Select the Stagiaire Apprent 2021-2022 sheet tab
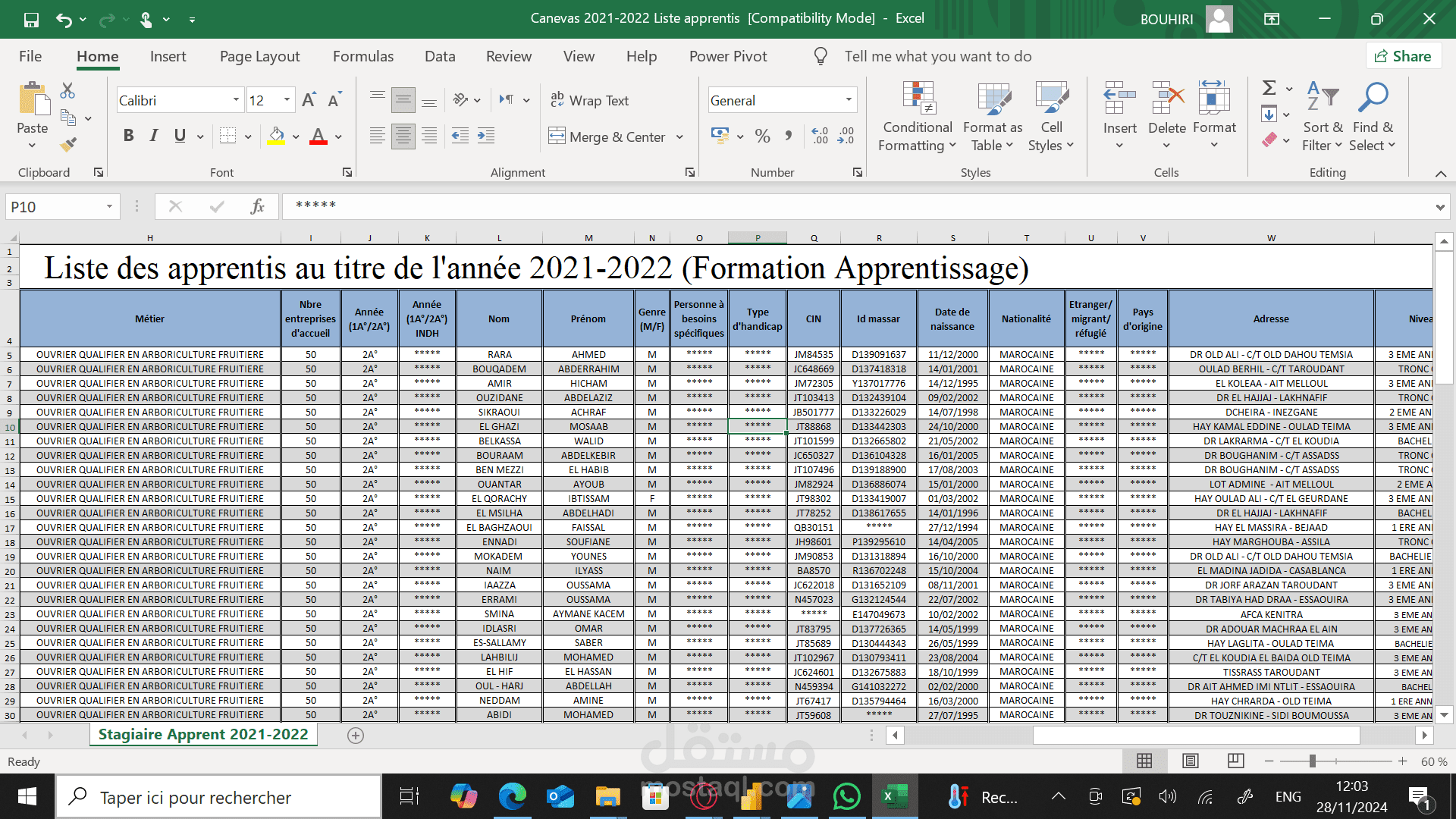 pyautogui.click(x=203, y=734)
